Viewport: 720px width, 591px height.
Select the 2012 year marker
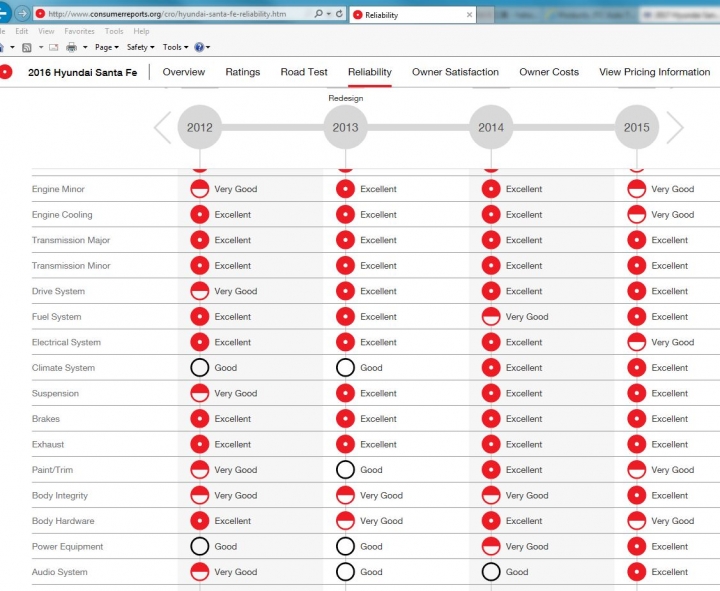(x=200, y=127)
